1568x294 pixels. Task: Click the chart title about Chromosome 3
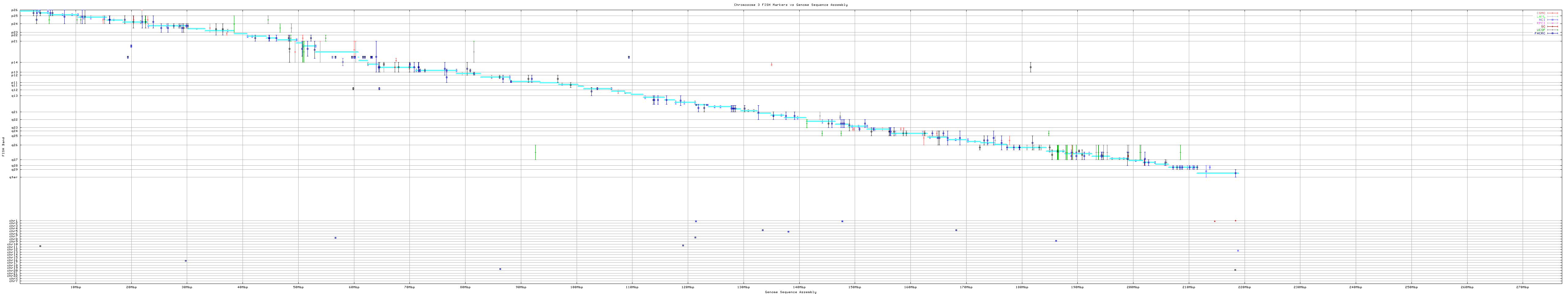pos(790,5)
